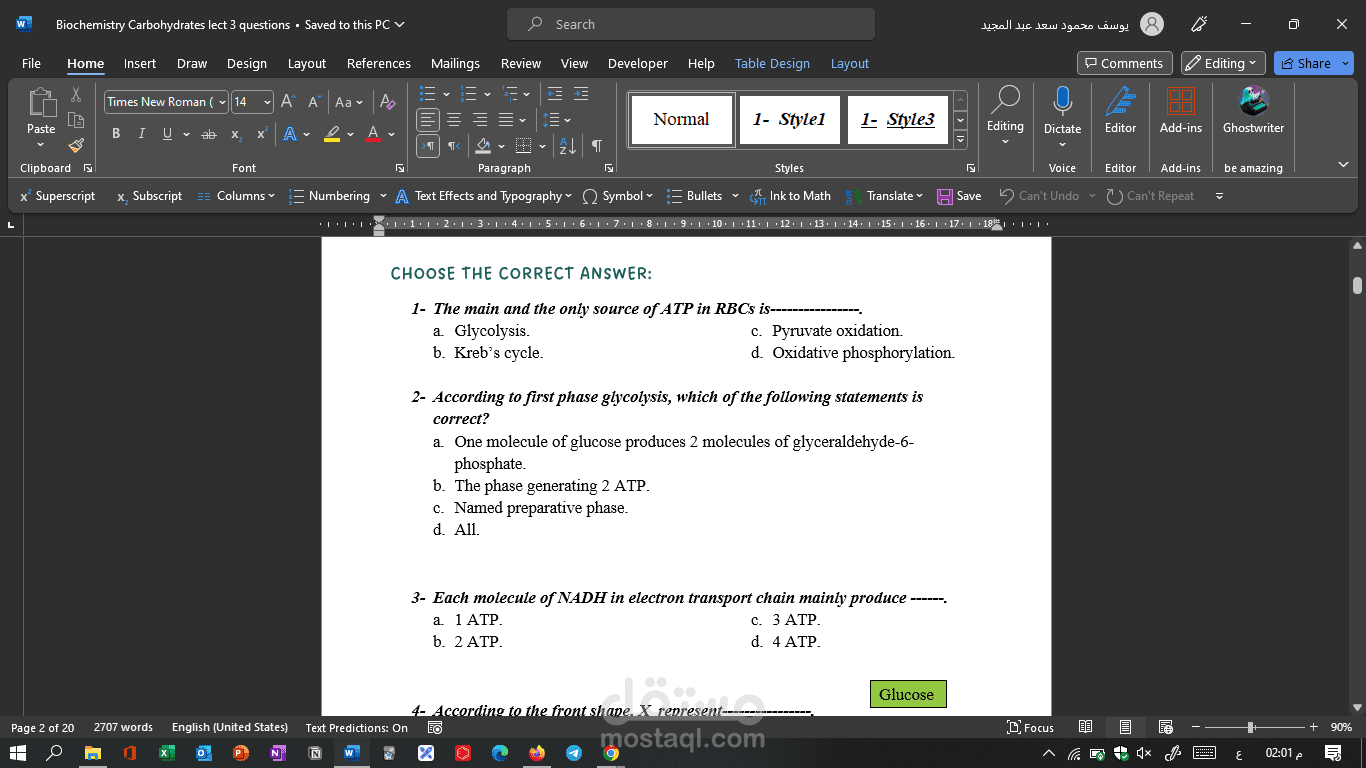Open the Coming Soon megaphone icon in title bar
This screenshot has height=768, width=1366.
click(x=1198, y=24)
